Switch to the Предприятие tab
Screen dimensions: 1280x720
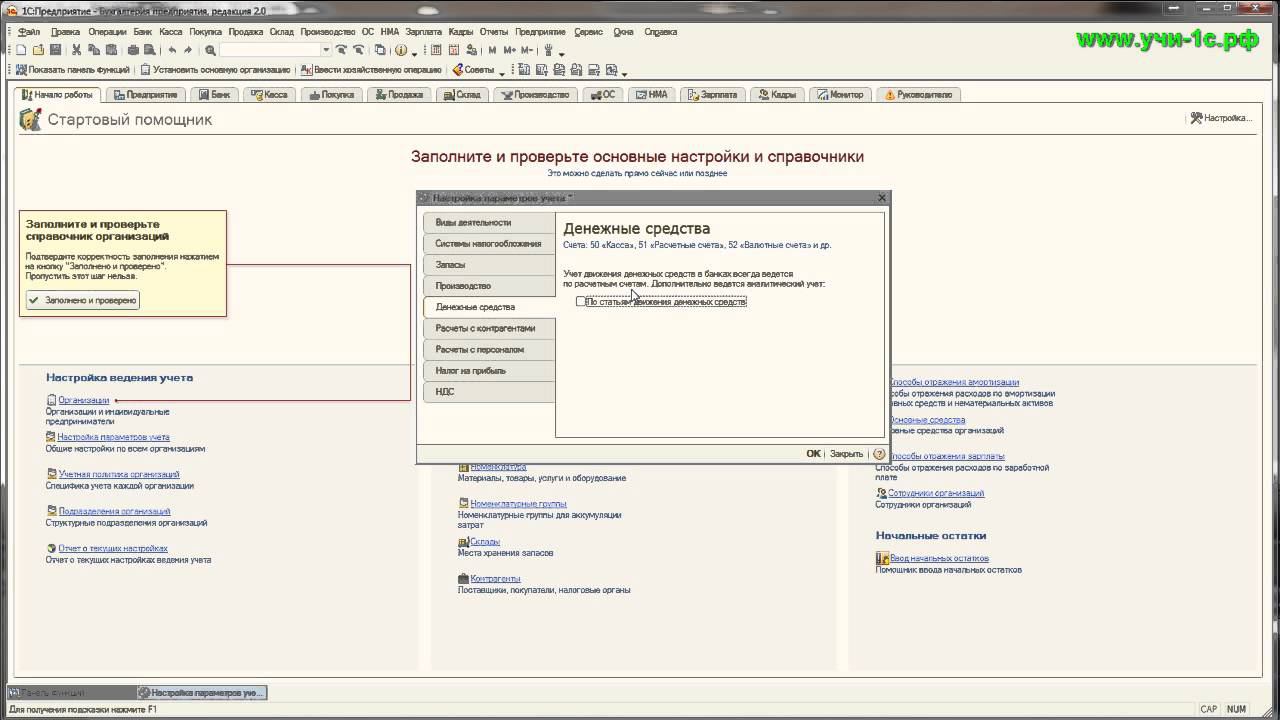tap(145, 95)
